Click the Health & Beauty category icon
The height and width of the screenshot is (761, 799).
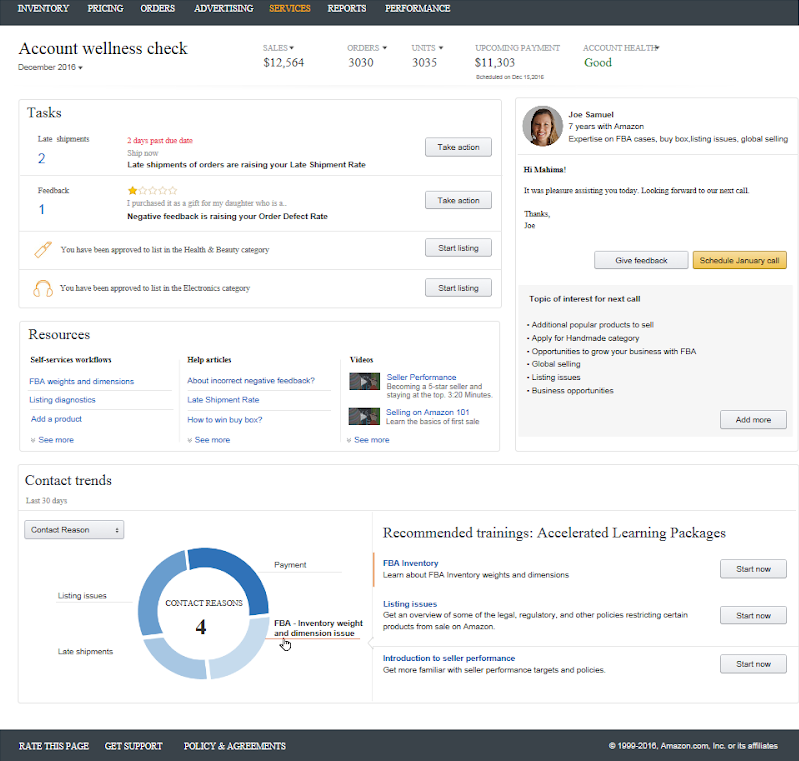click(x=43, y=249)
